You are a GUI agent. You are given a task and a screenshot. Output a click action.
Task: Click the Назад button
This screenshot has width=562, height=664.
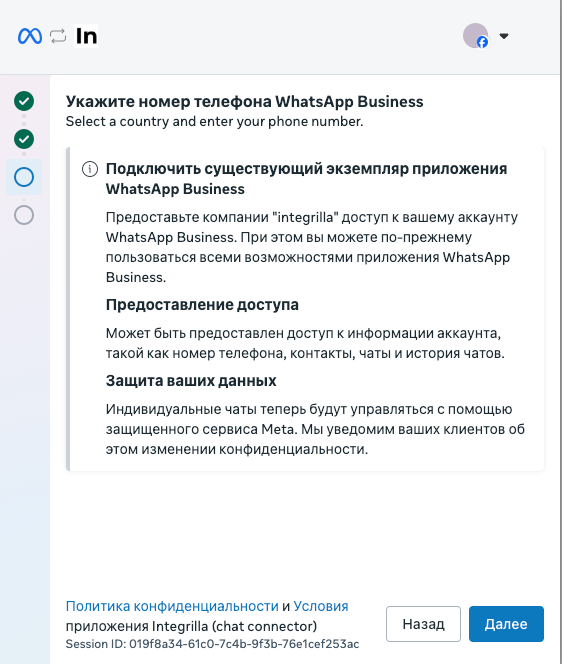(423, 624)
